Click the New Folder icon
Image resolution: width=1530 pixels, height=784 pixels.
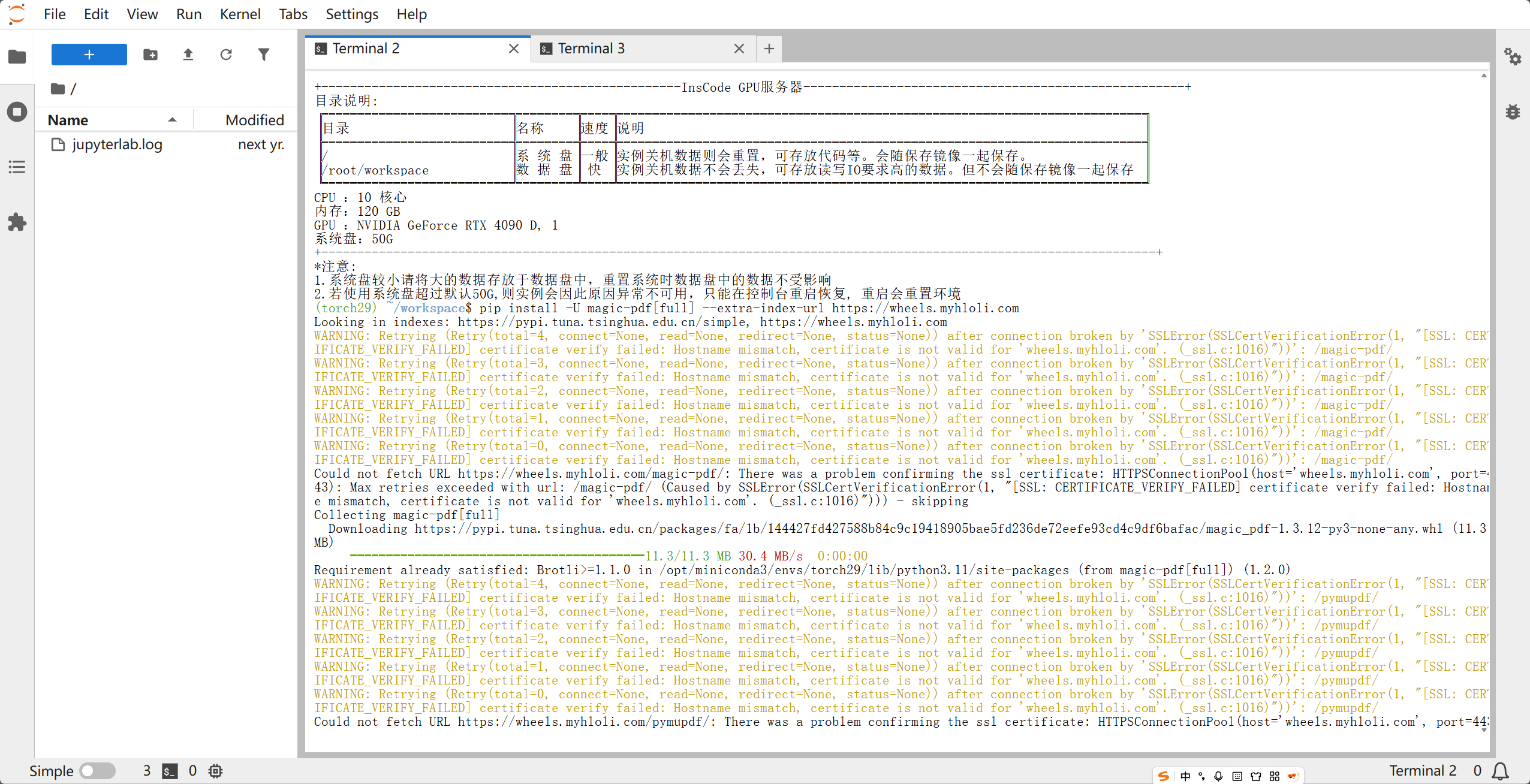tap(150, 55)
